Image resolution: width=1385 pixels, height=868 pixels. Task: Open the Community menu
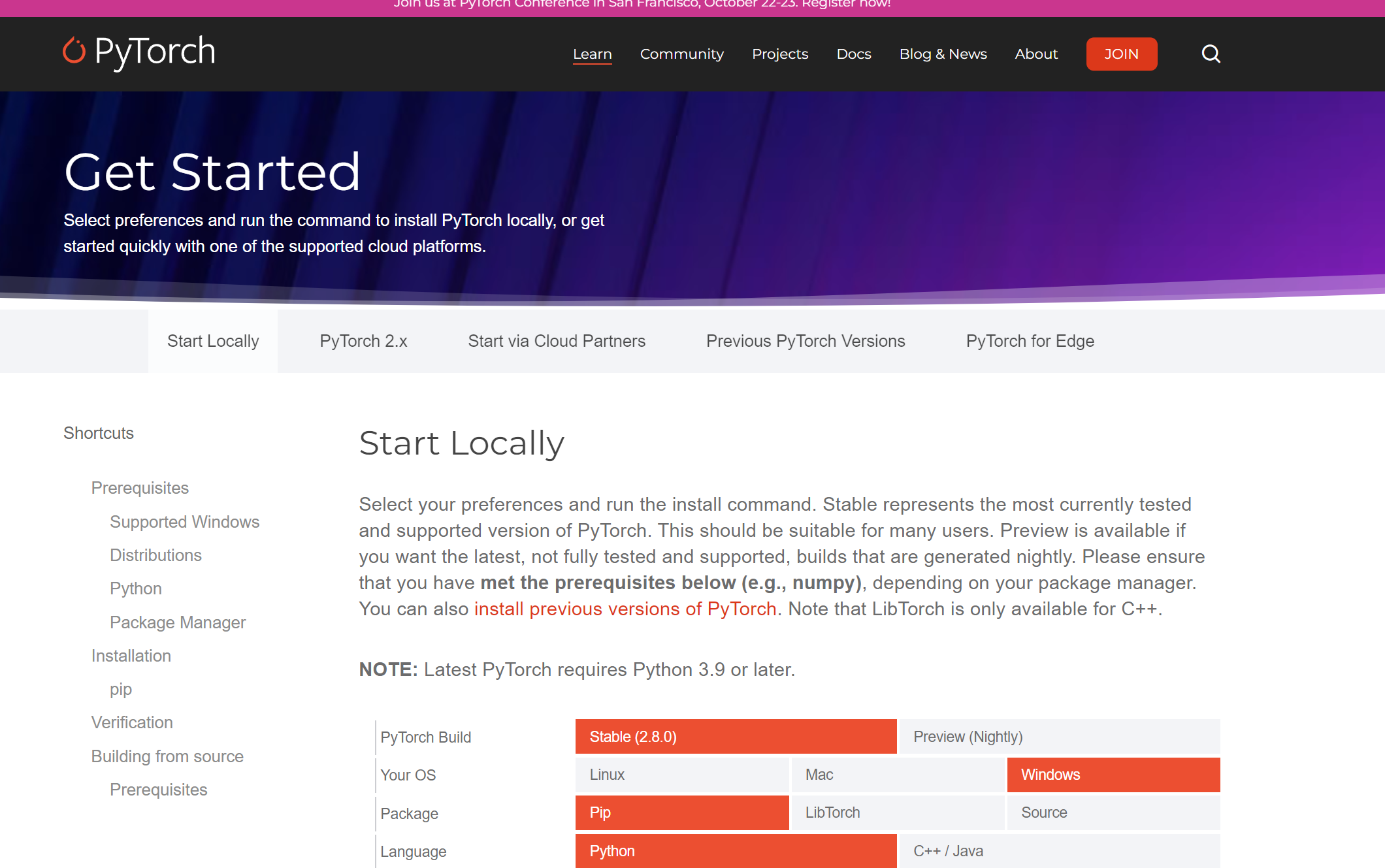coord(681,54)
